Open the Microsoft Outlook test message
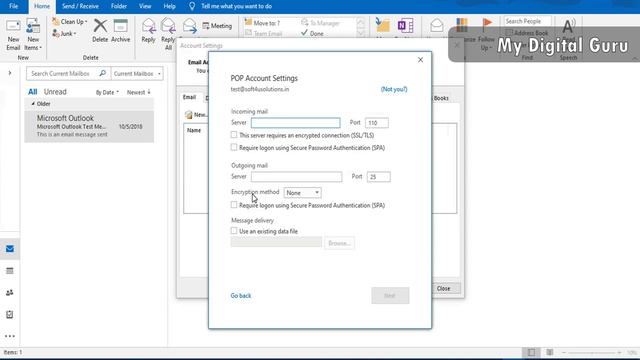This screenshot has width=640, height=360. tap(89, 126)
